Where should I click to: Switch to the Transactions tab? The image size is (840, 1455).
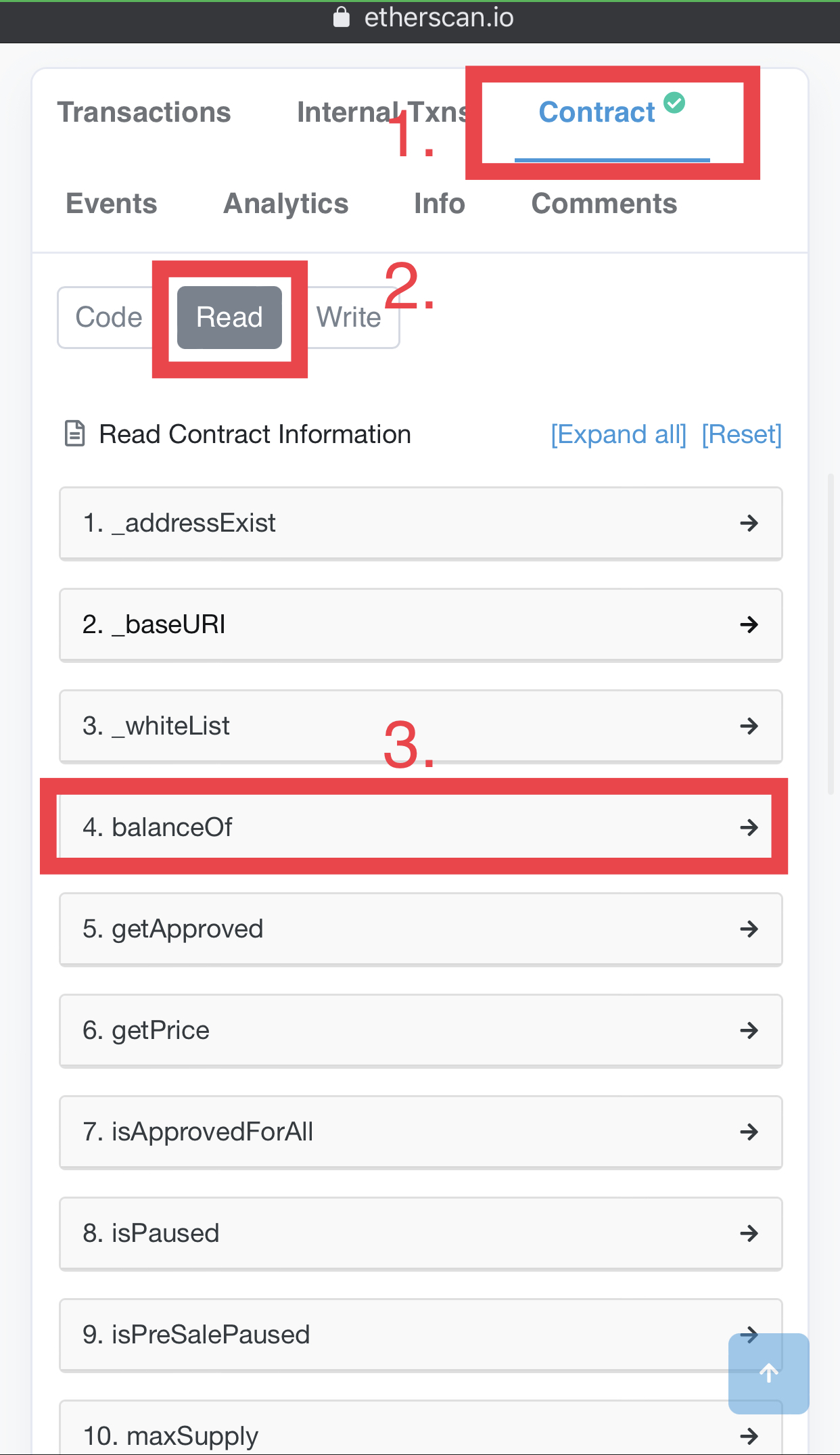tap(144, 112)
